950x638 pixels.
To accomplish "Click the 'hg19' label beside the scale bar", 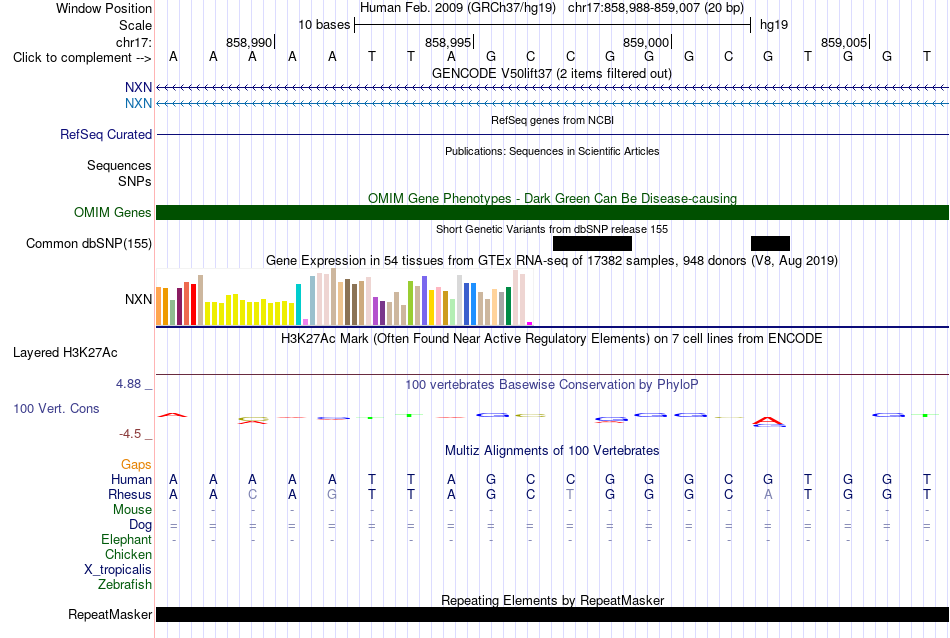I will pos(774,25).
